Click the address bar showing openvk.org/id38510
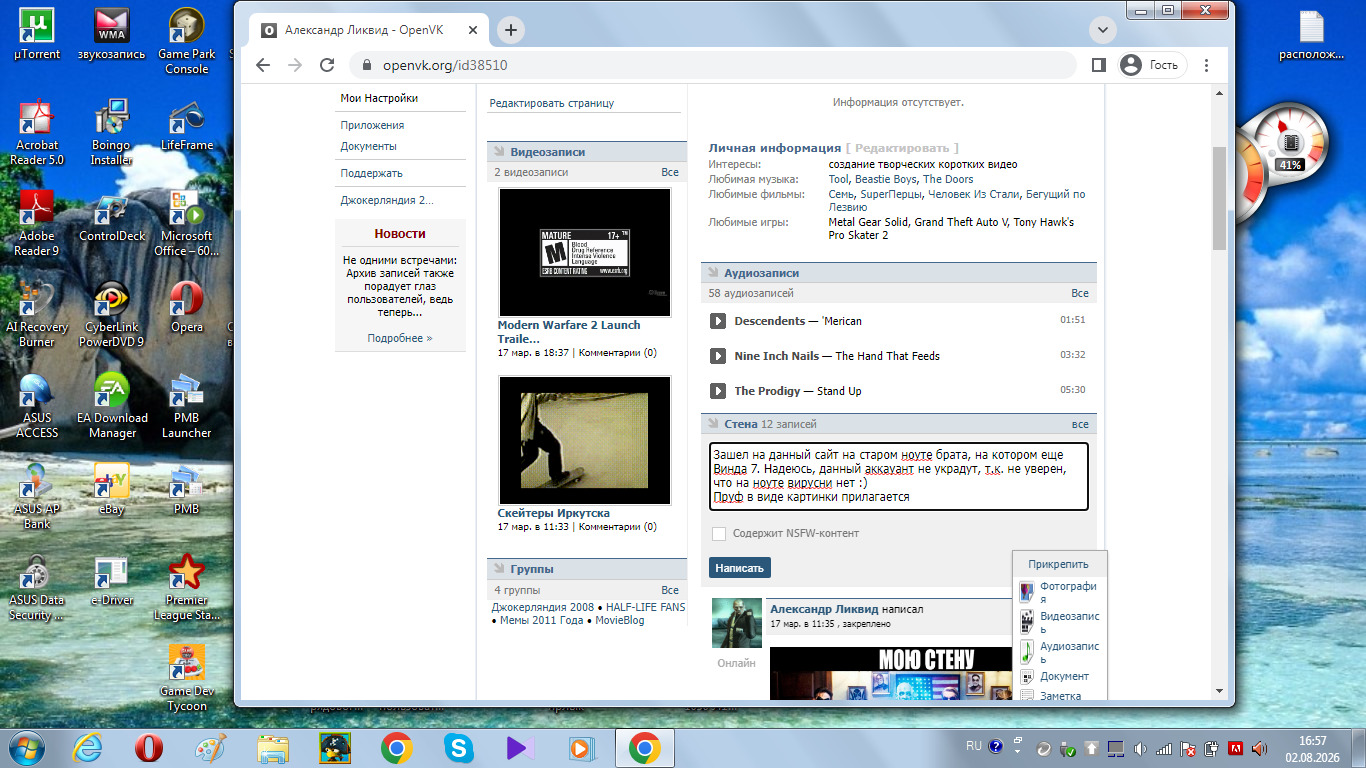Image resolution: width=1366 pixels, height=768 pixels. point(711,65)
